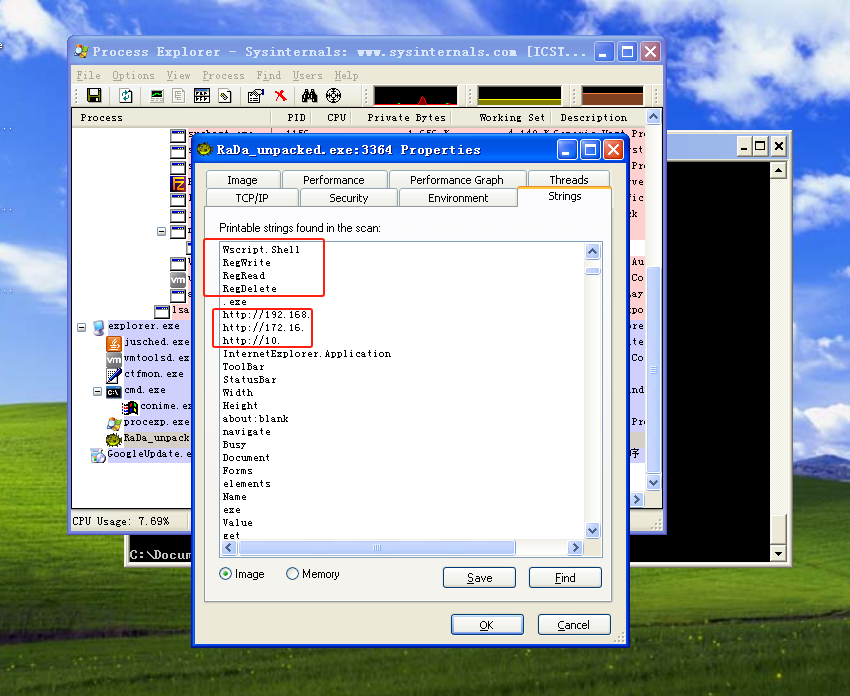Open the Help menu
The image size is (850, 696).
(x=346, y=75)
